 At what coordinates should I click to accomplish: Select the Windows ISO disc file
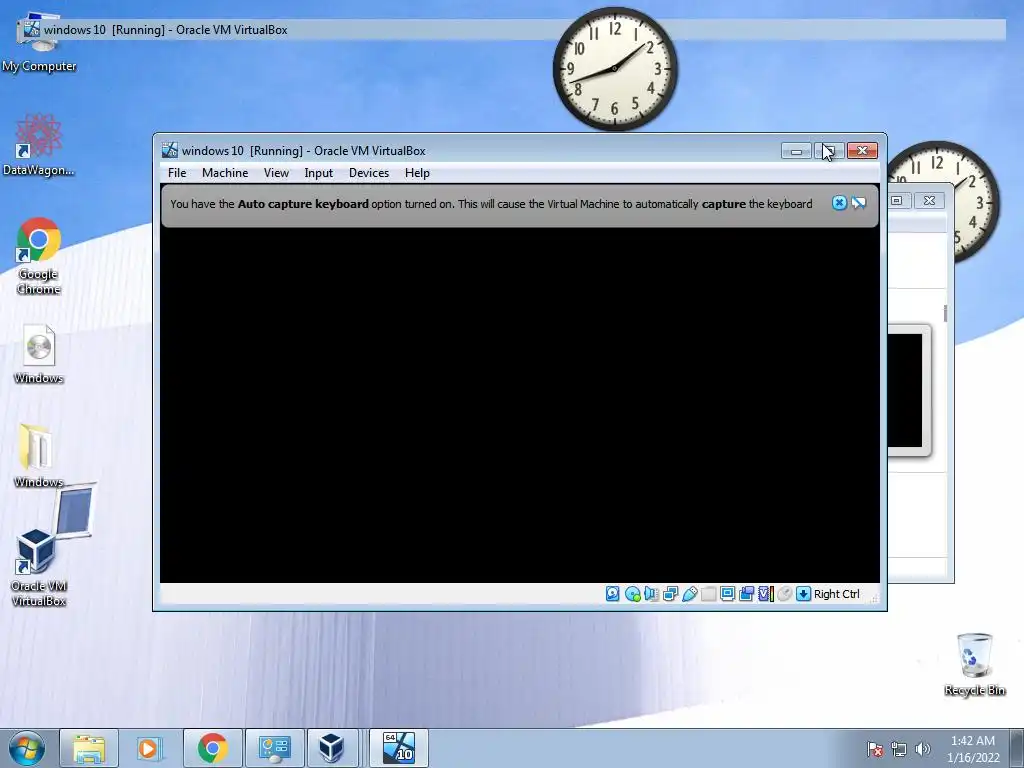pyautogui.click(x=39, y=354)
